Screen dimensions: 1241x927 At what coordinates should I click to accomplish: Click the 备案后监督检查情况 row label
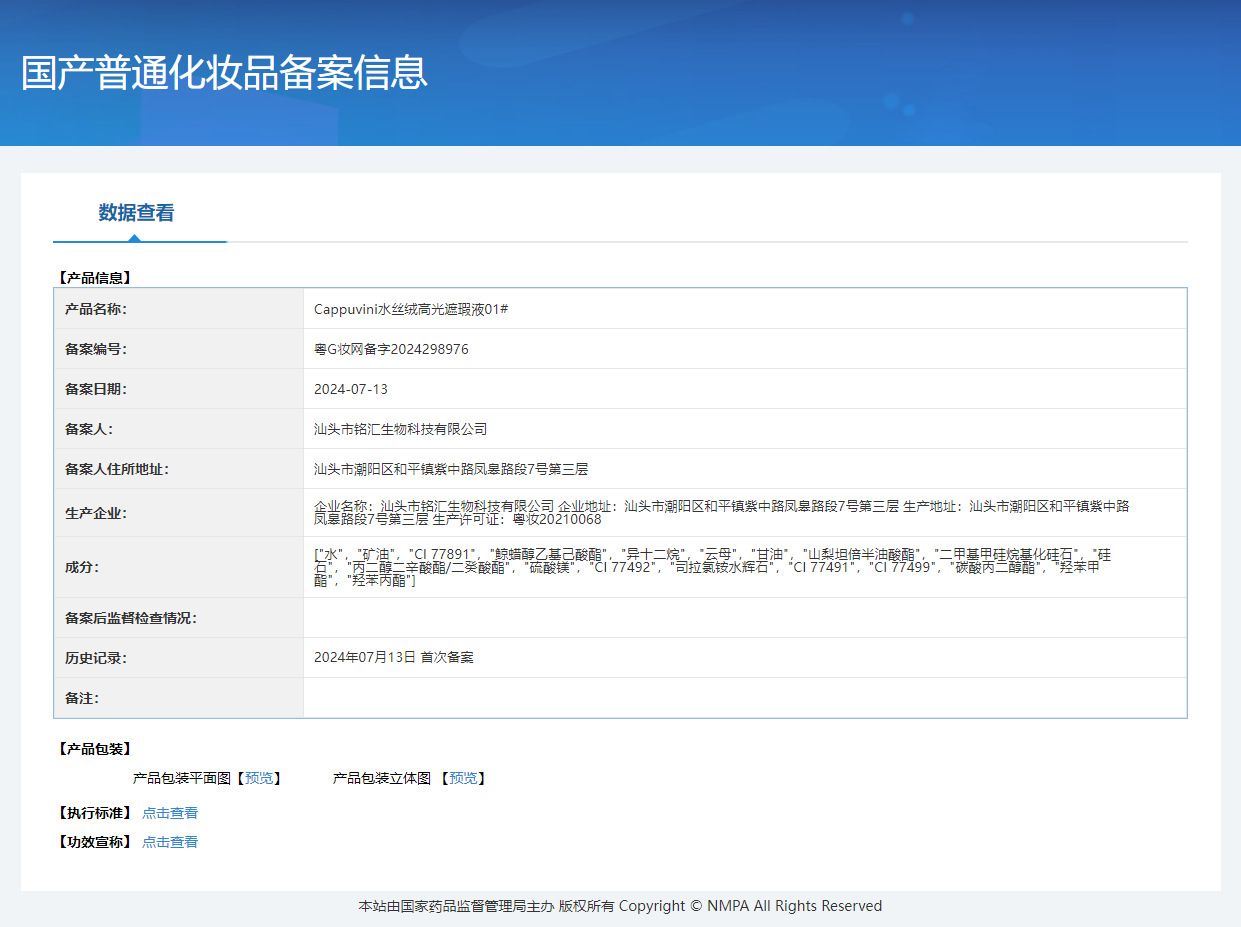pyautogui.click(x=131, y=618)
